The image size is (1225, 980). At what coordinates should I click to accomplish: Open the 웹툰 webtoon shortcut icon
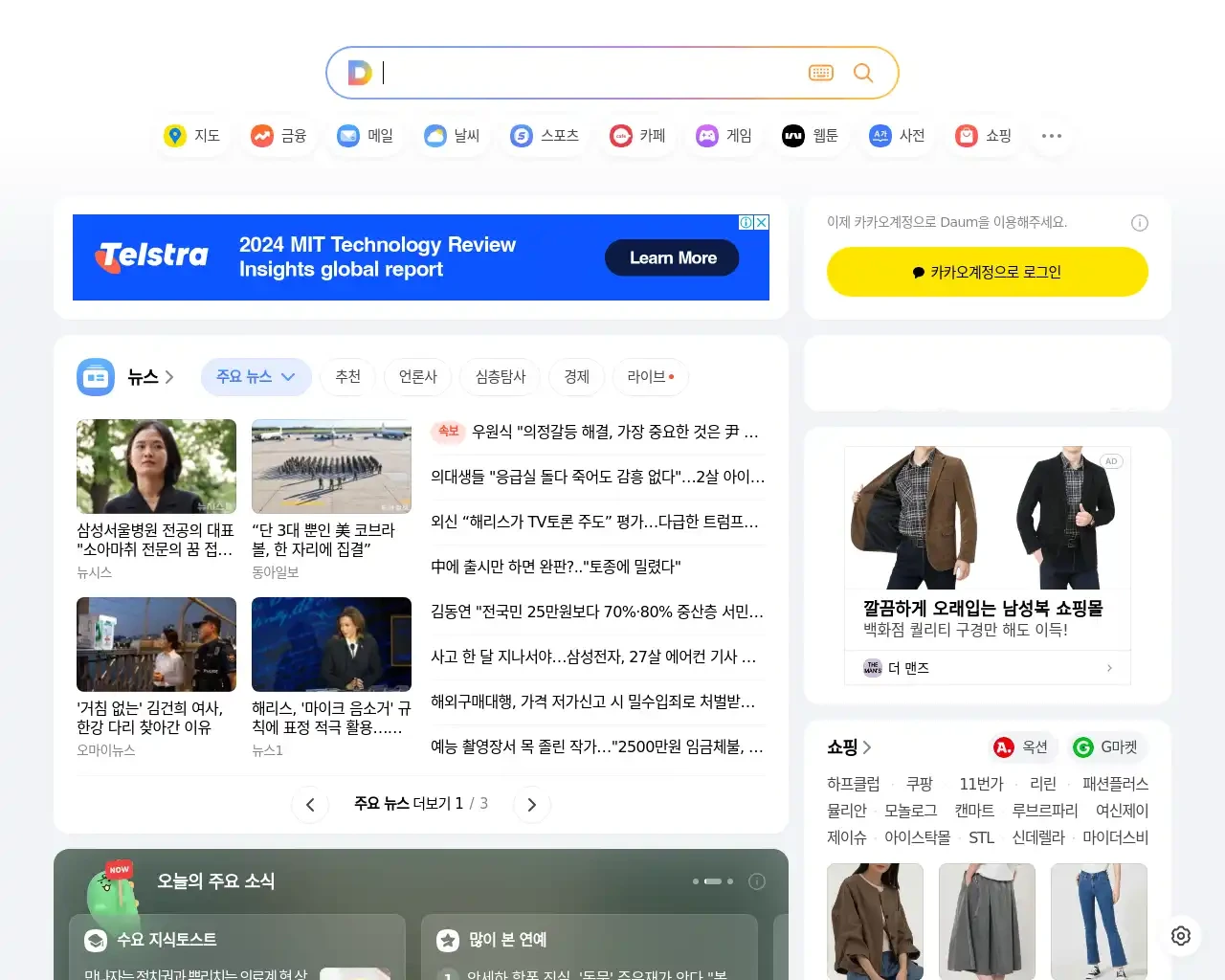(793, 136)
